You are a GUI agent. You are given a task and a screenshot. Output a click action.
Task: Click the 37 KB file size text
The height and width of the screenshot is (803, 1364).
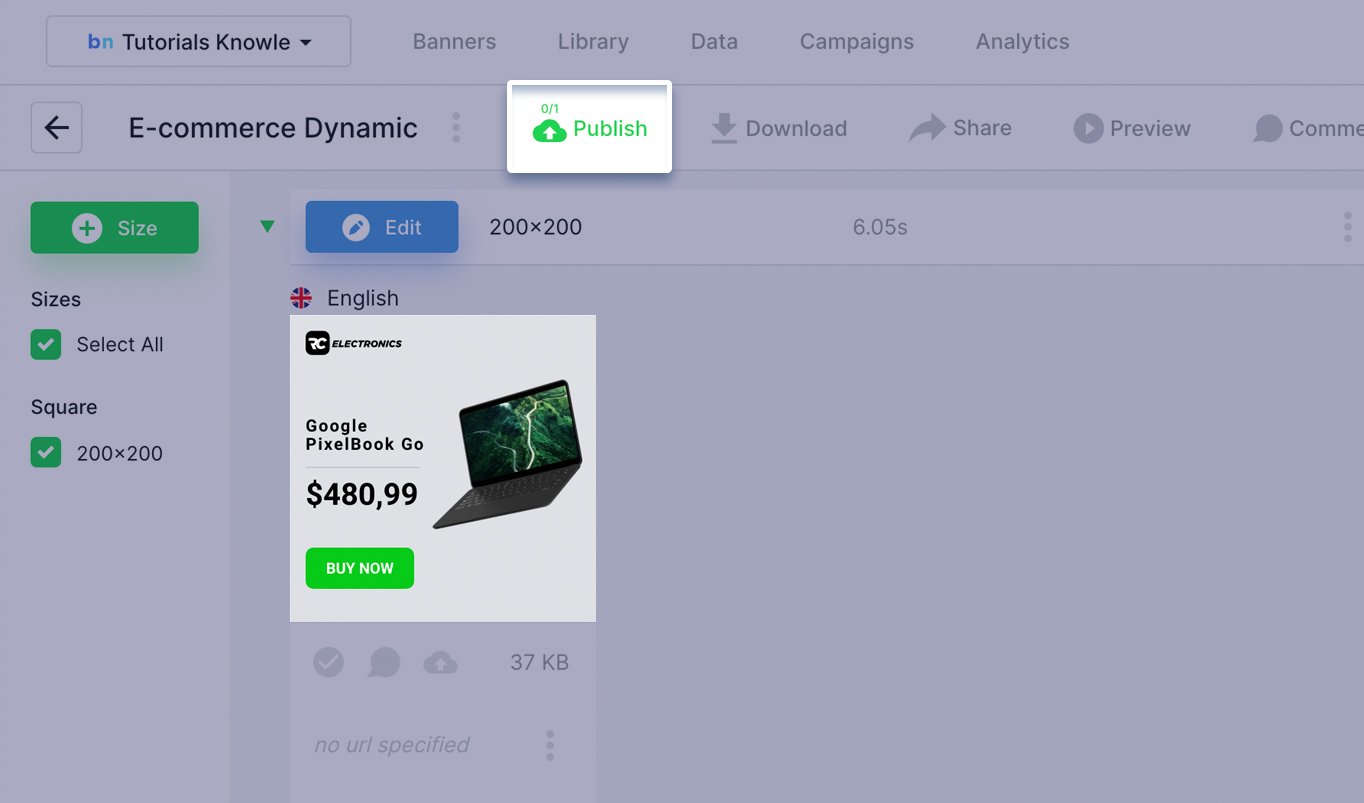point(539,662)
